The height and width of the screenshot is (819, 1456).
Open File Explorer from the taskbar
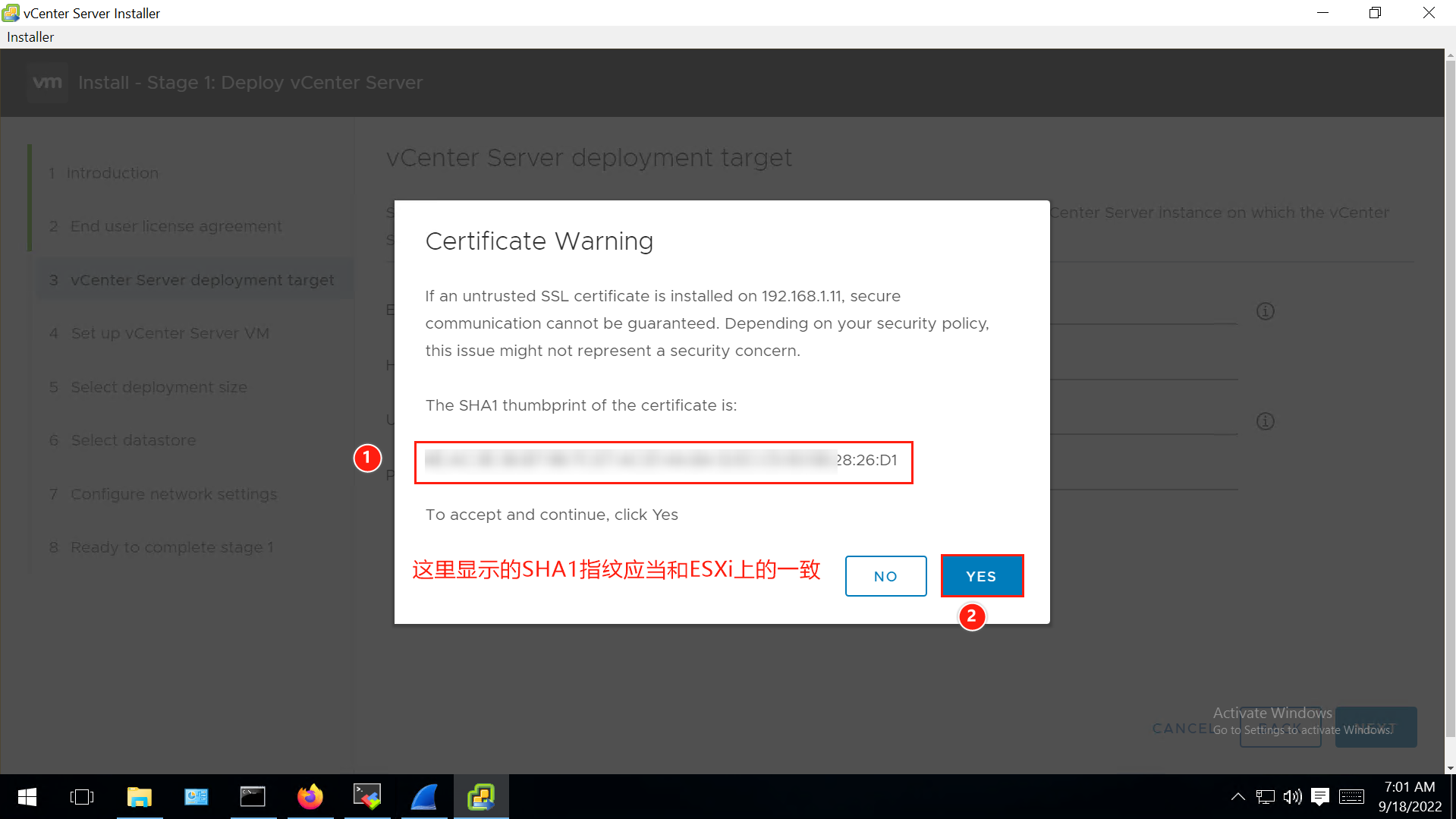[x=140, y=797]
